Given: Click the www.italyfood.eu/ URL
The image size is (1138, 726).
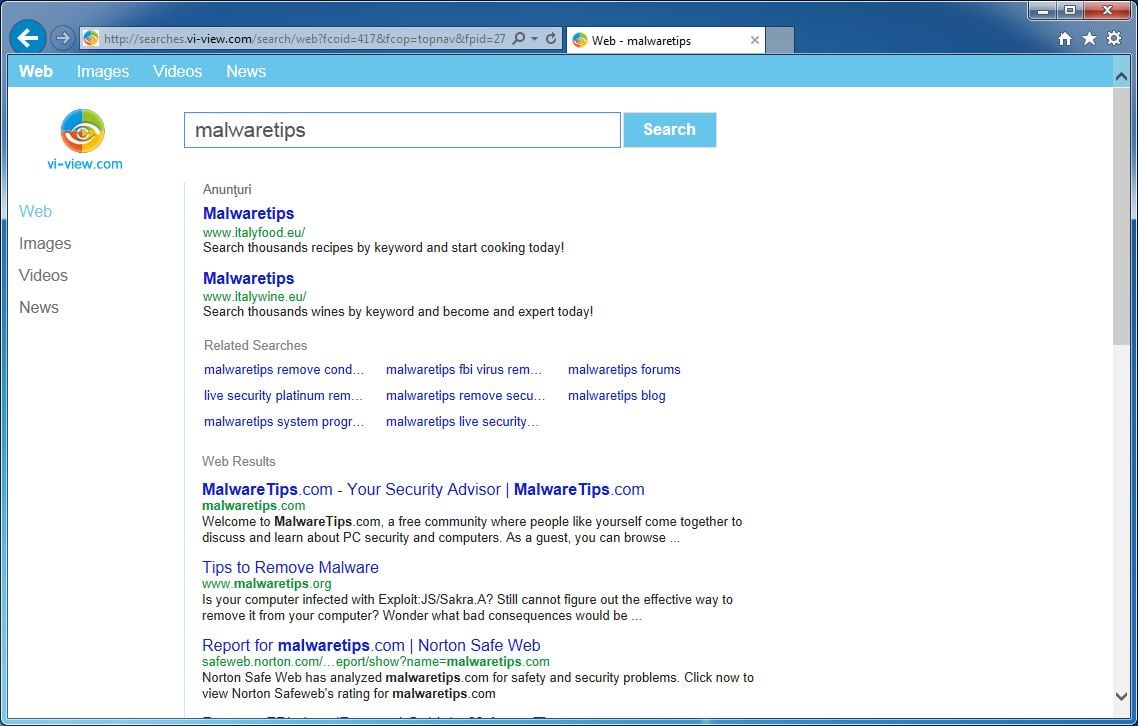Looking at the screenshot, I should point(254,232).
